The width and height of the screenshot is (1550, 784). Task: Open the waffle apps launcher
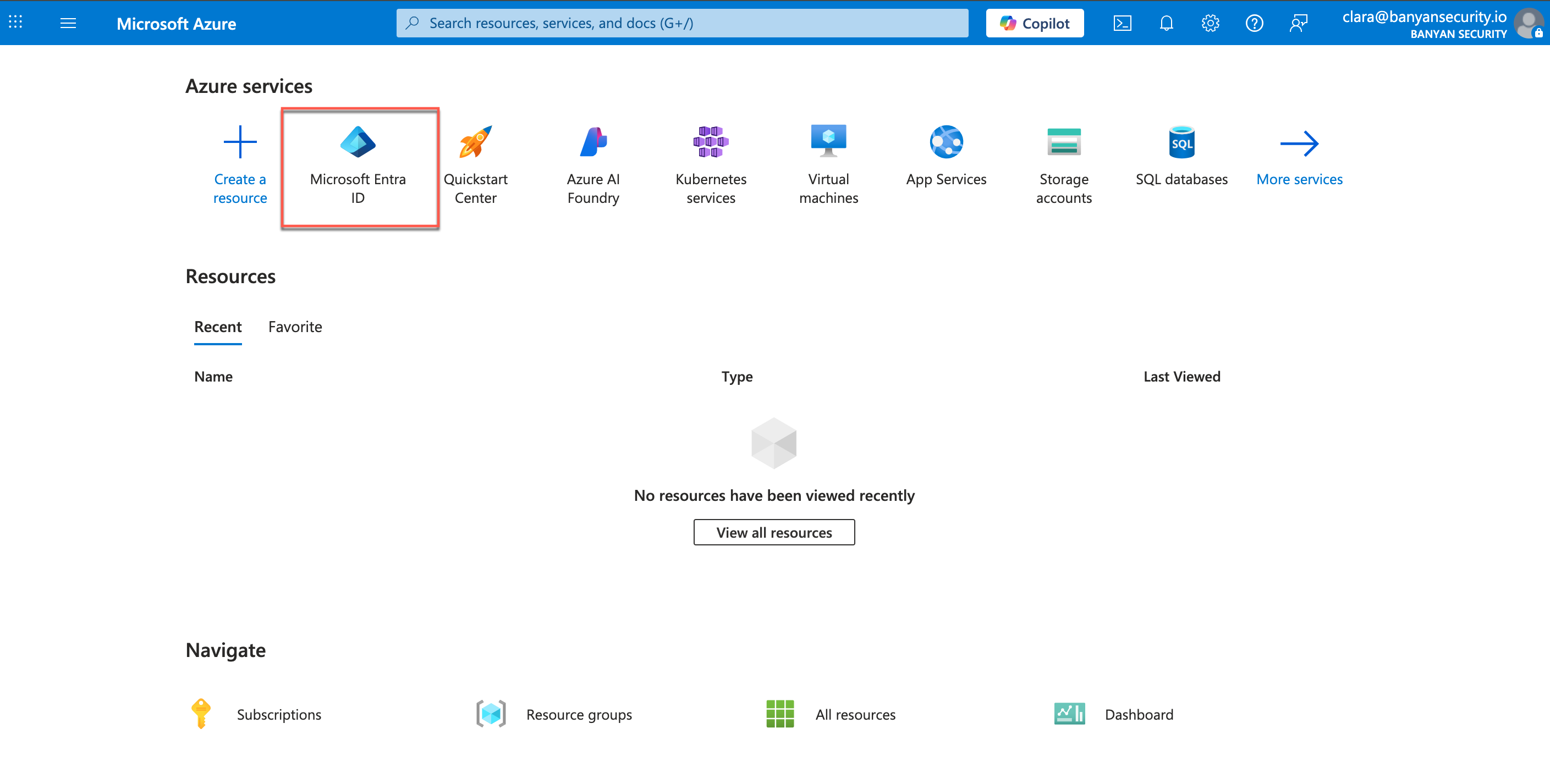pos(15,24)
